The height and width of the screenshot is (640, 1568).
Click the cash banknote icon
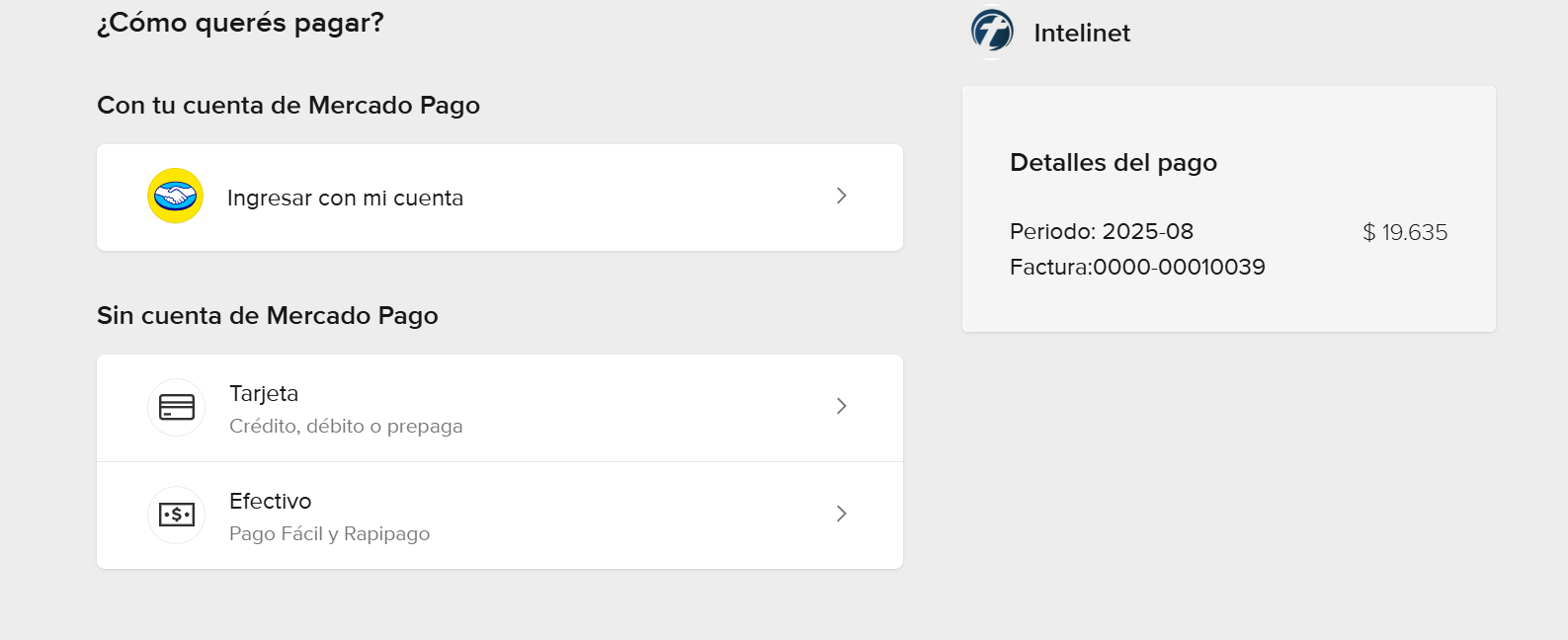(x=177, y=515)
